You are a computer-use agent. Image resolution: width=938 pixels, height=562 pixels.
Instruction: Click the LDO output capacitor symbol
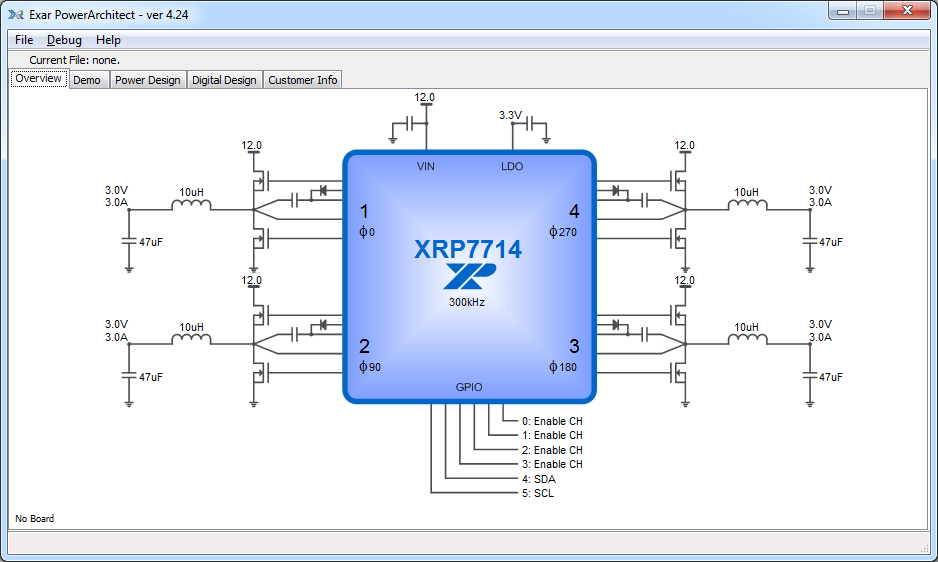[530, 124]
